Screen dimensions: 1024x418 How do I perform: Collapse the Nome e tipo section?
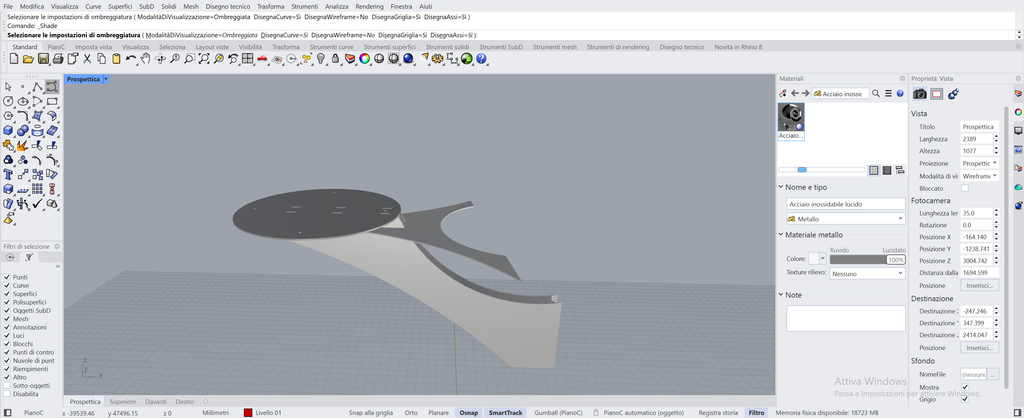click(x=781, y=187)
